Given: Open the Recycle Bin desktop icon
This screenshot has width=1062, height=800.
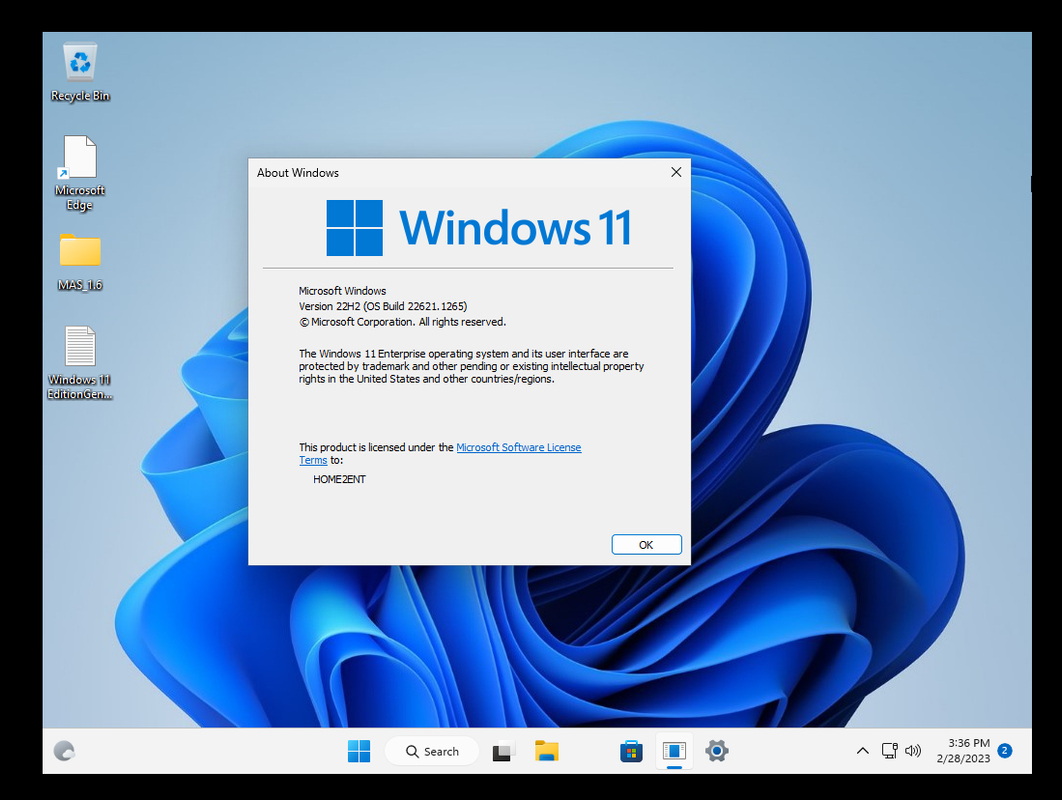Looking at the screenshot, I should [x=80, y=72].
